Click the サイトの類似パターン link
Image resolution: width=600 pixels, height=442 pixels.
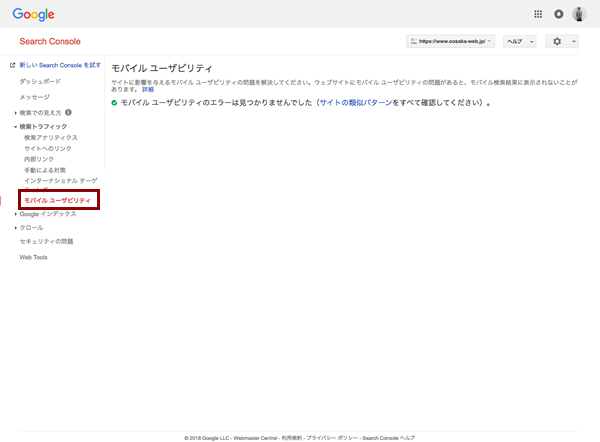click(355, 103)
